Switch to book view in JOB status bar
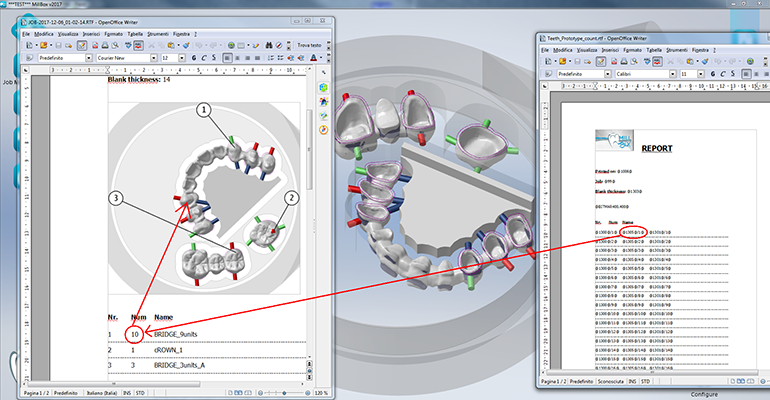This screenshot has height=400, width=770. (x=248, y=393)
